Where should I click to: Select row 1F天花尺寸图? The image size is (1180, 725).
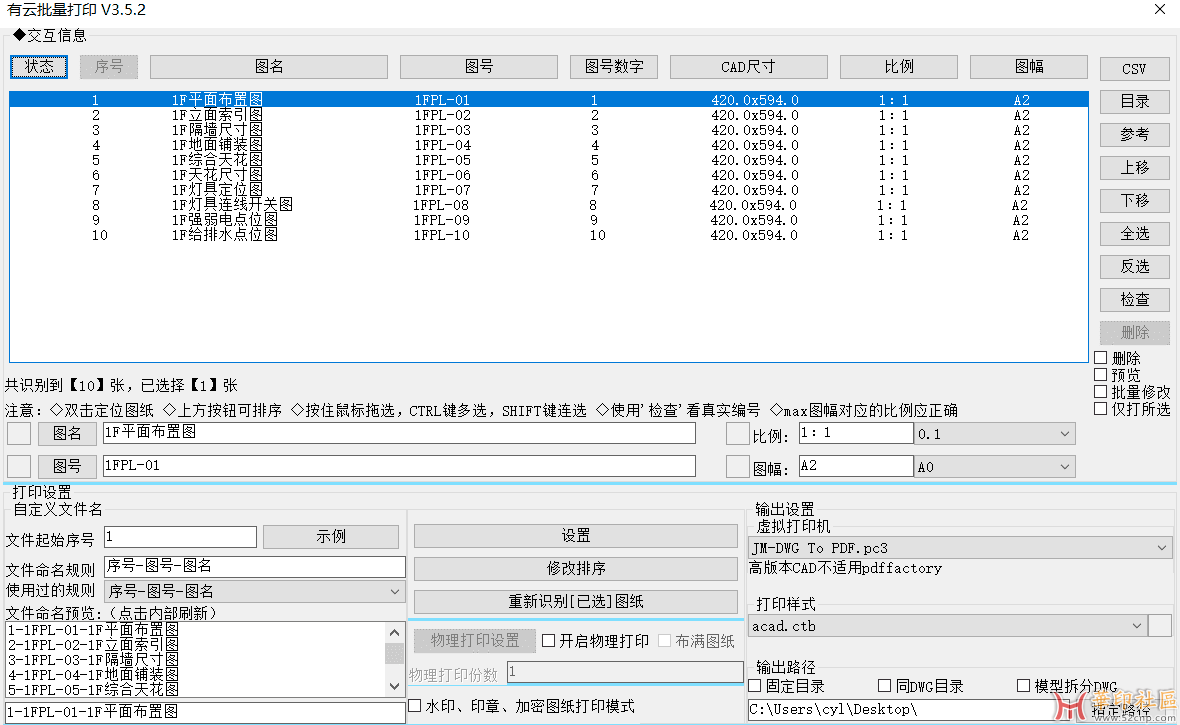tap(549, 175)
